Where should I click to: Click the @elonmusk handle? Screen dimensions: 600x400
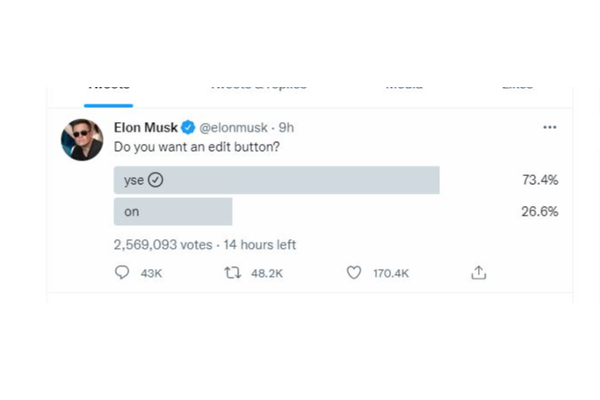[x=233, y=128]
